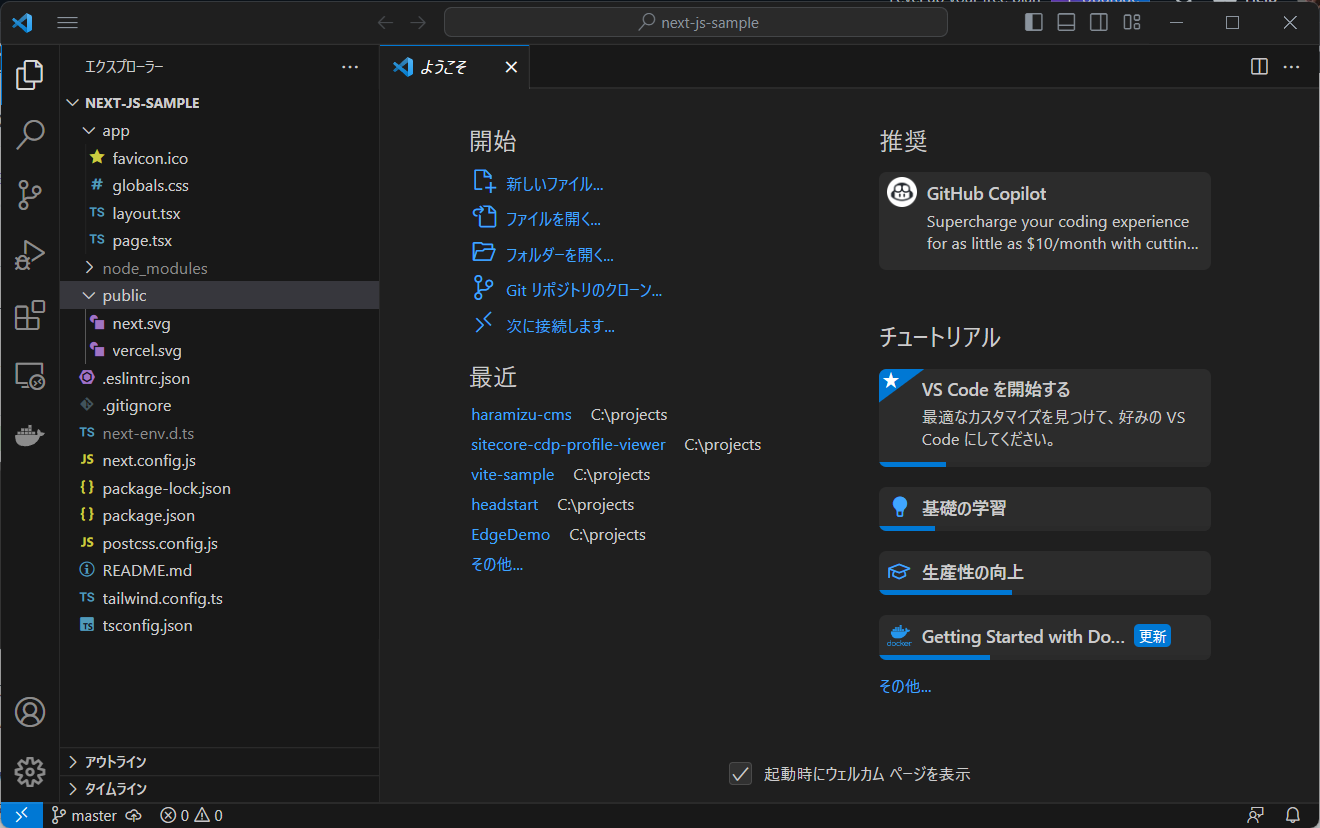Viewport: 1320px width, 828px height.
Task: Open recent project vite-sample
Action: [512, 474]
